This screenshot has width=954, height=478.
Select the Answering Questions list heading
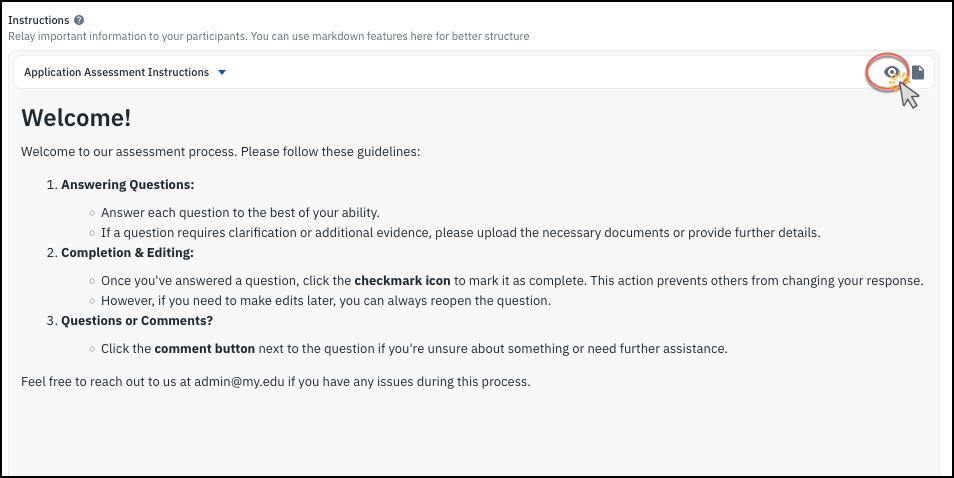pyautogui.click(x=127, y=185)
